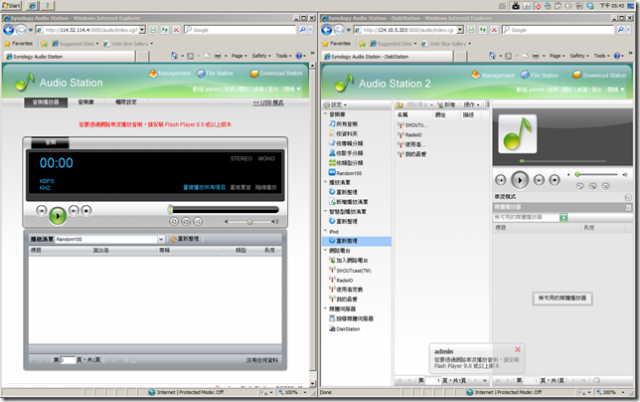Select highlighted refresh item under iPod
This screenshot has width=640, height=402.
[x=356, y=241]
